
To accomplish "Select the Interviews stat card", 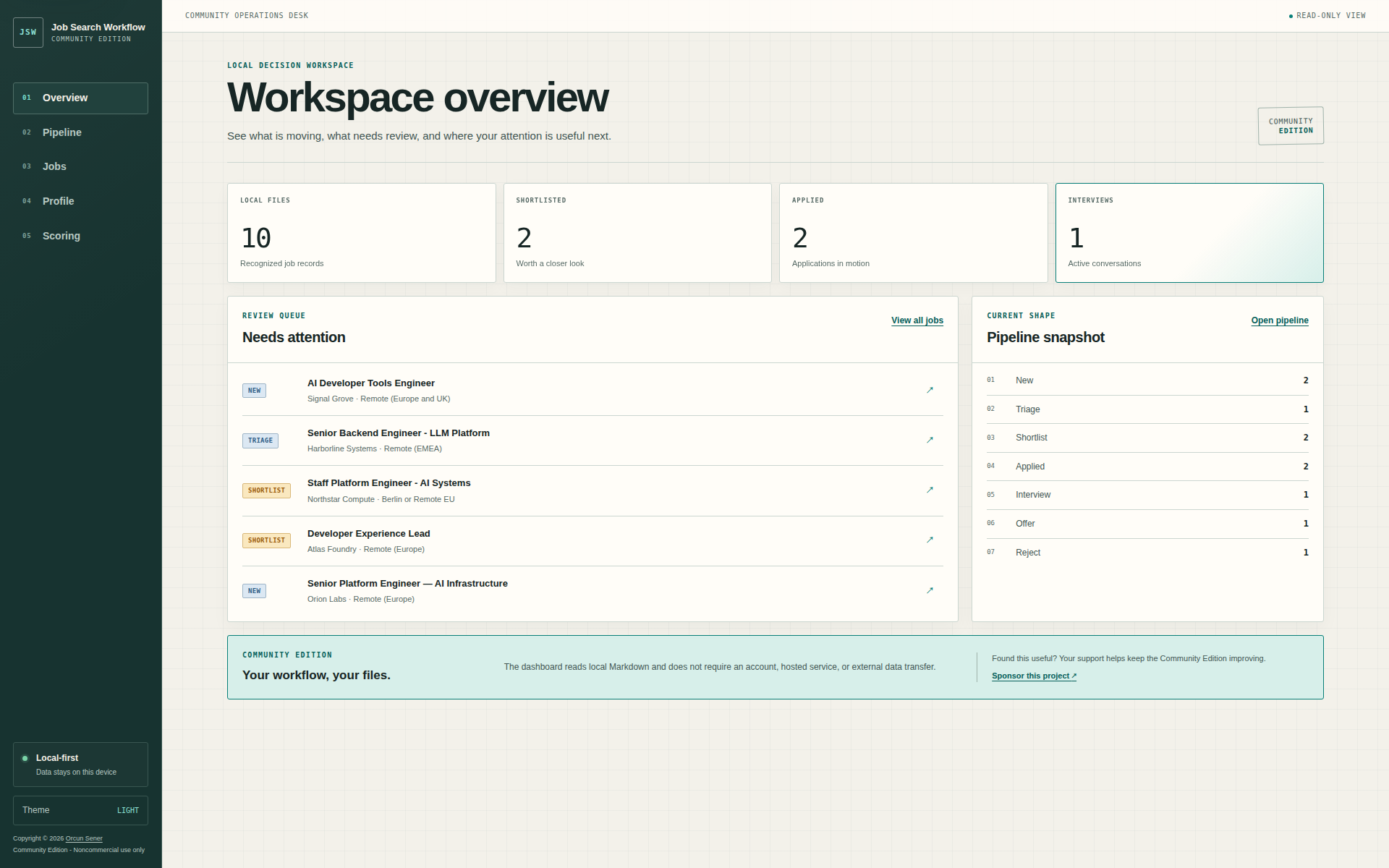I will coord(1189,233).
